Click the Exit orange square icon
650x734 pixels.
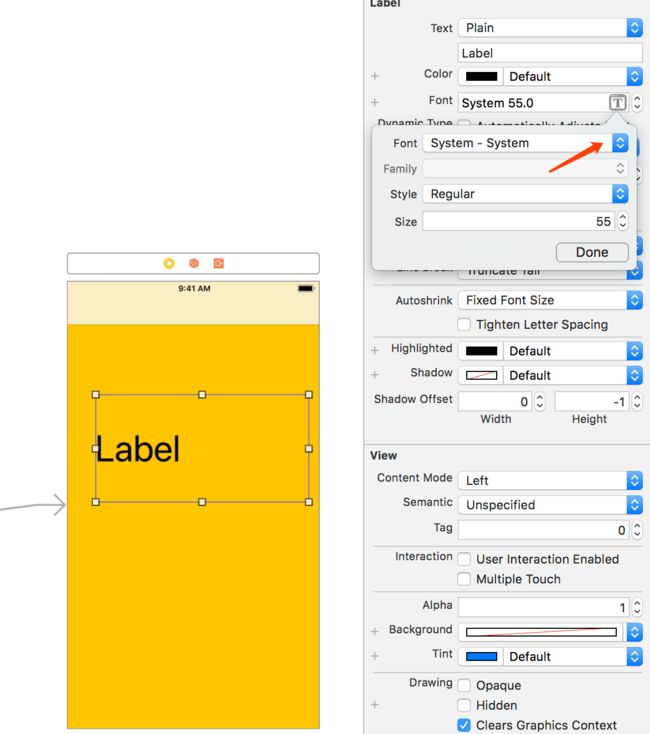[219, 264]
